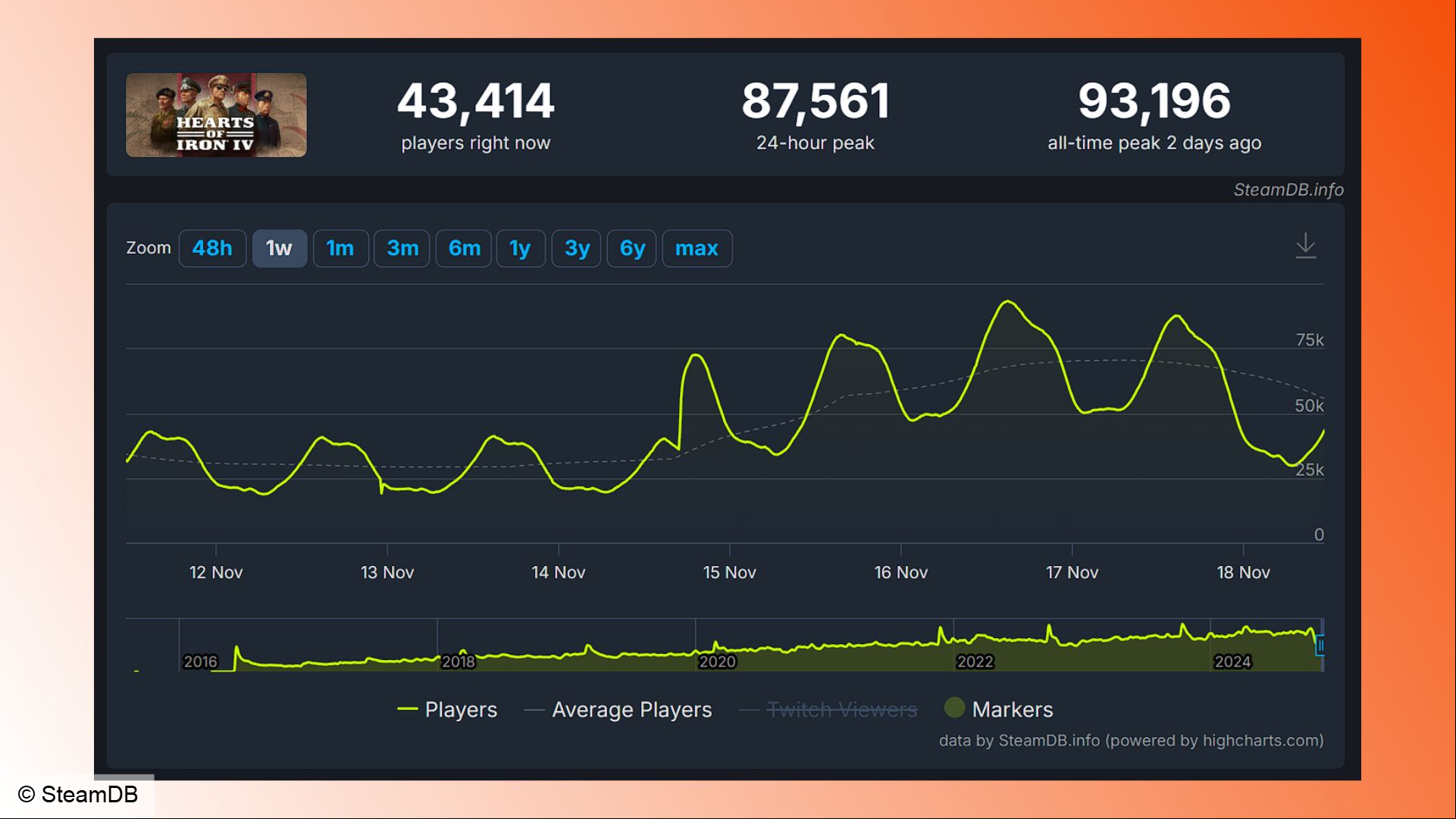The width and height of the screenshot is (1456, 819).
Task: Select the 6m zoom range
Action: coord(464,249)
